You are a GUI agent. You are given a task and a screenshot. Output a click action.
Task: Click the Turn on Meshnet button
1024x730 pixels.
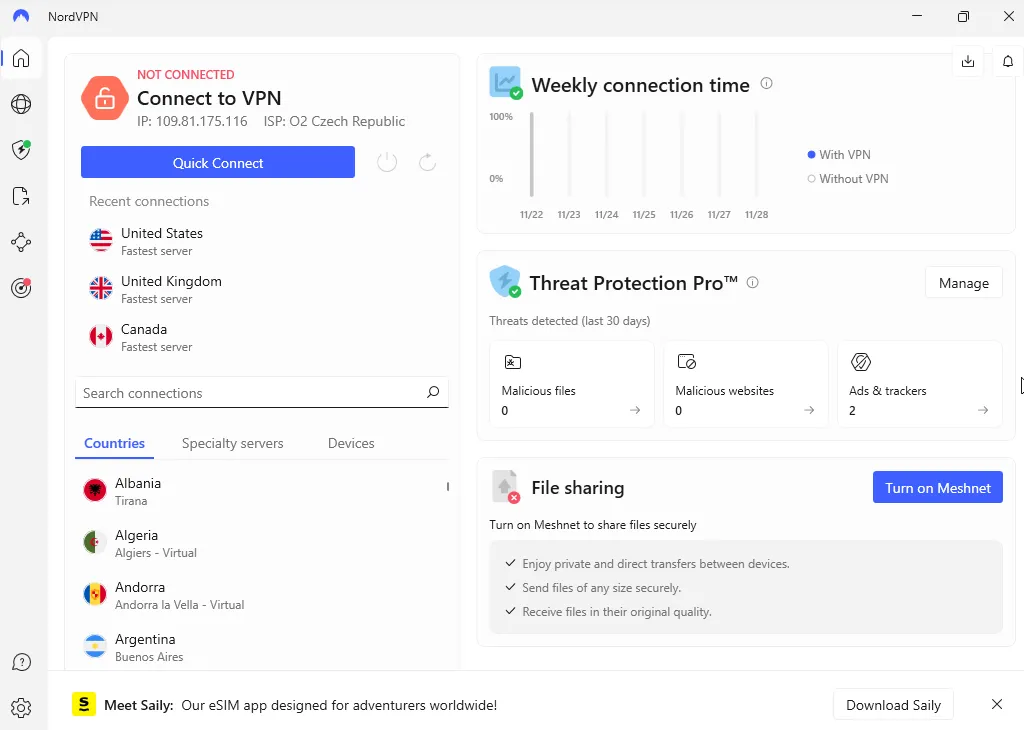pyautogui.click(x=937, y=488)
